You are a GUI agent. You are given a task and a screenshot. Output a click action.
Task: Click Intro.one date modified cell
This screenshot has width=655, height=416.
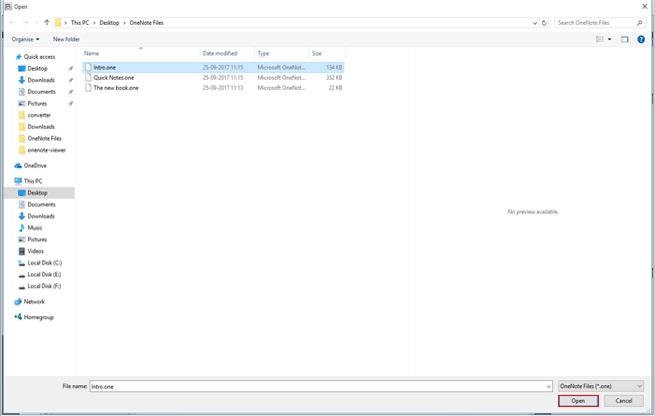(223, 67)
